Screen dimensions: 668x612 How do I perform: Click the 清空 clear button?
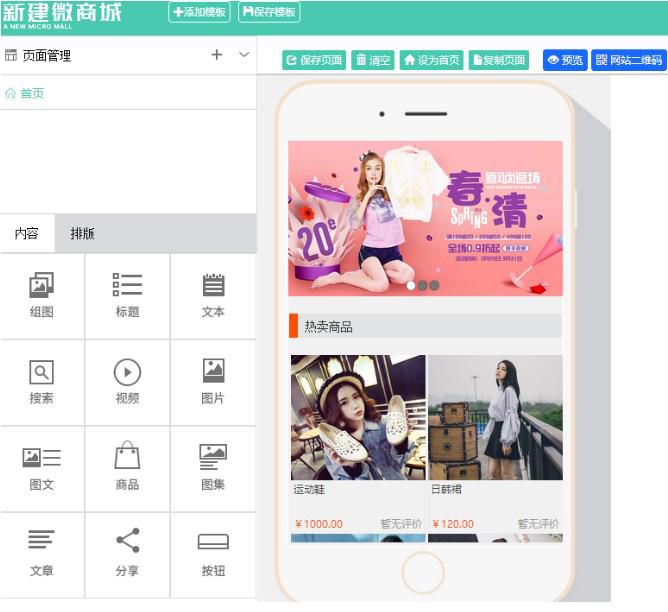tap(373, 60)
